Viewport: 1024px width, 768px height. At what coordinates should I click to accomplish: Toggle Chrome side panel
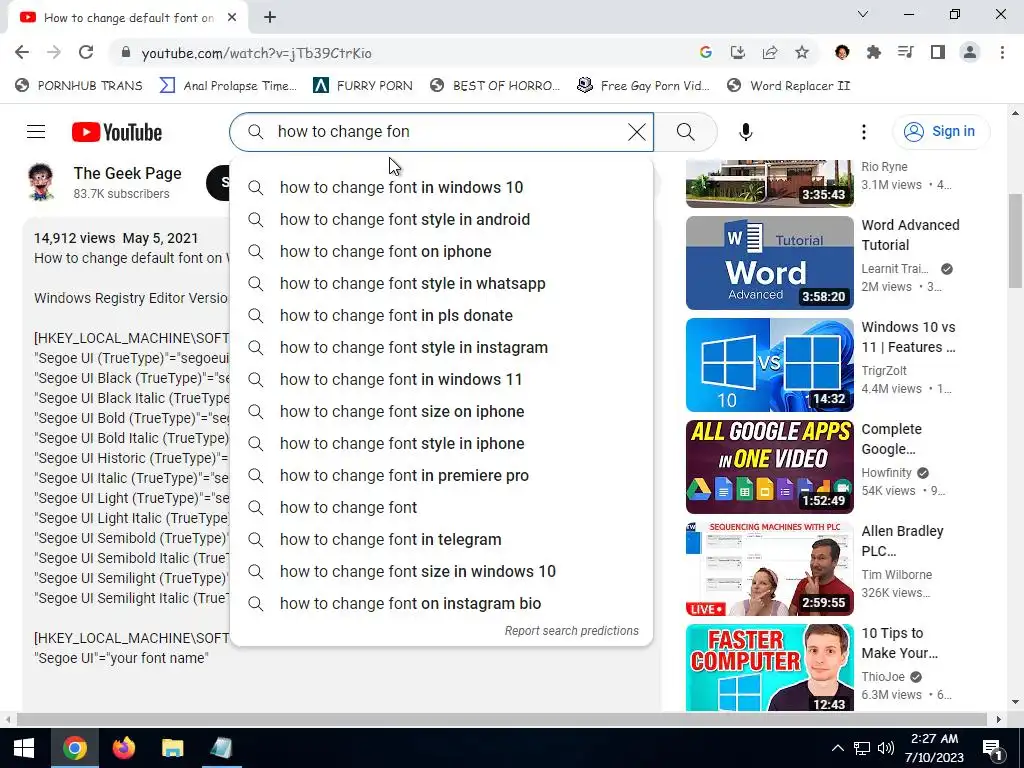[x=938, y=52]
